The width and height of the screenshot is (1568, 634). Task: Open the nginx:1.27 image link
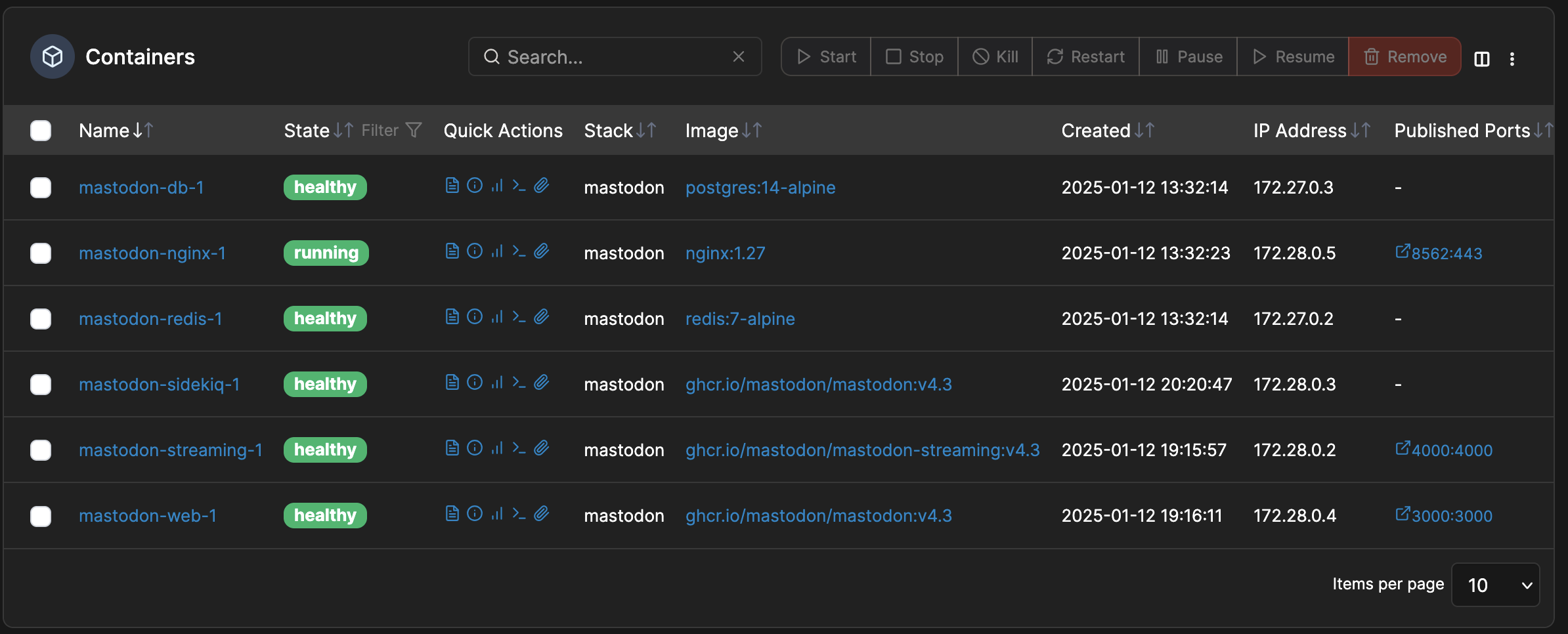coord(725,253)
